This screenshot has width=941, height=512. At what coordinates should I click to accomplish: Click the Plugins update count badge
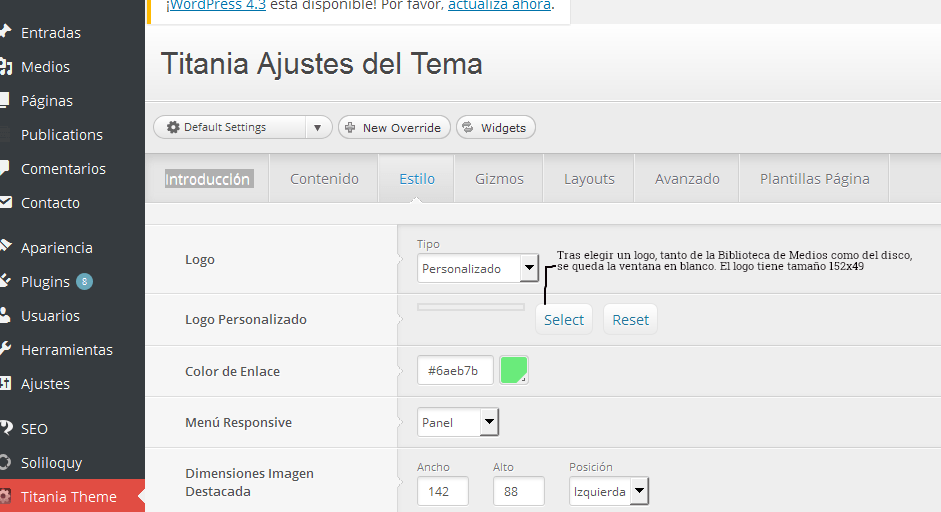(85, 281)
